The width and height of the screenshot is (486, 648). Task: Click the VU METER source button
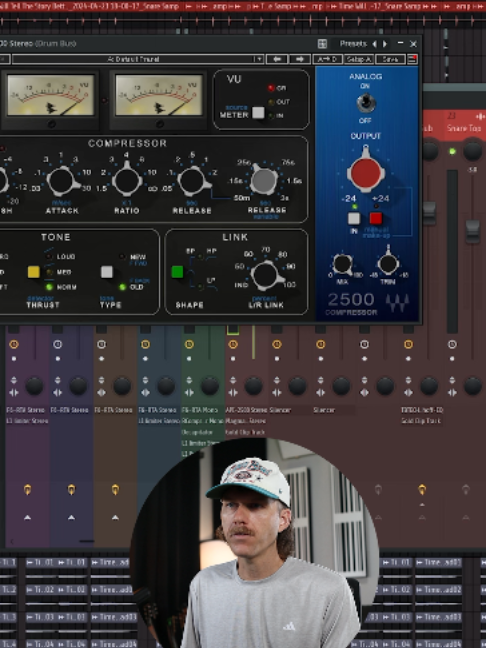pos(258,112)
